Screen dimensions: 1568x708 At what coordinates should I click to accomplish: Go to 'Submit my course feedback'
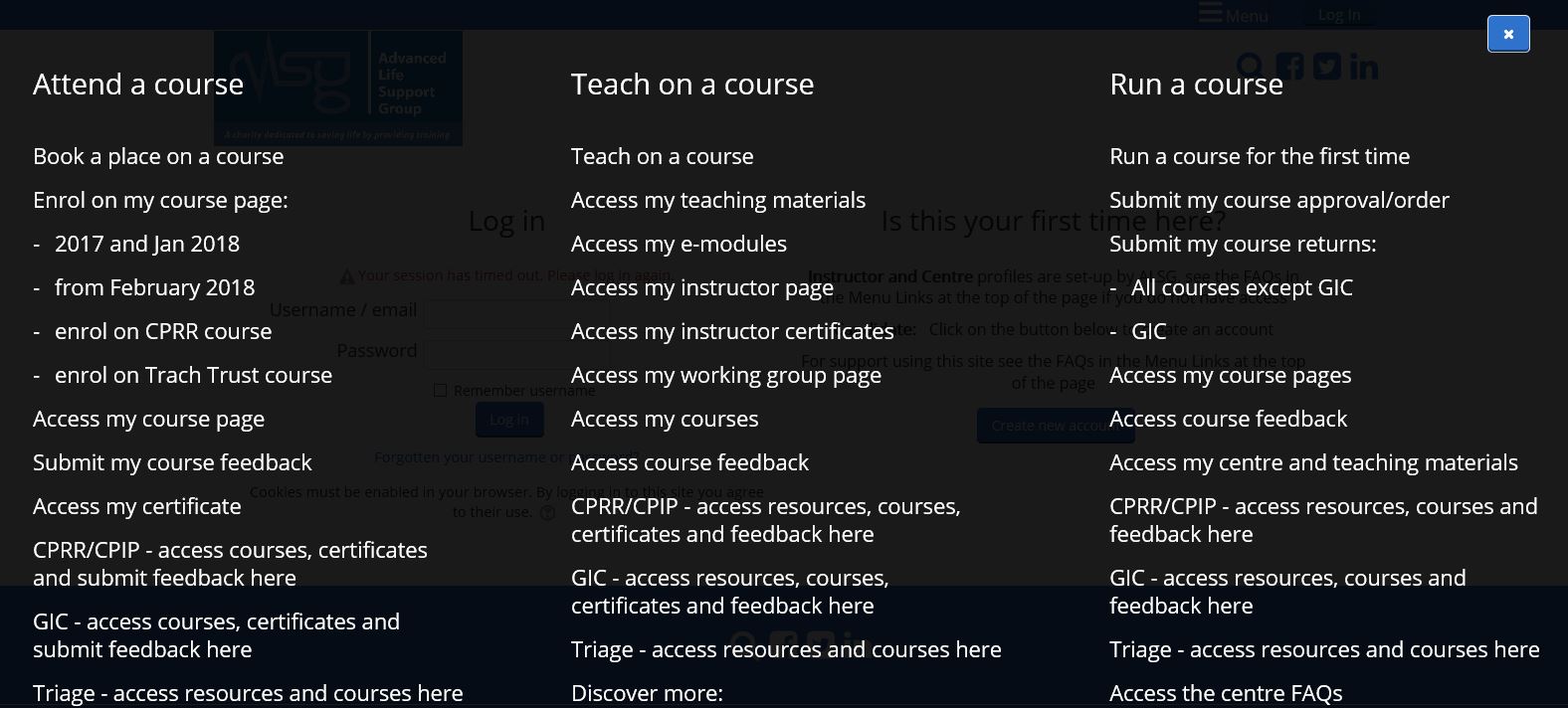pos(172,462)
